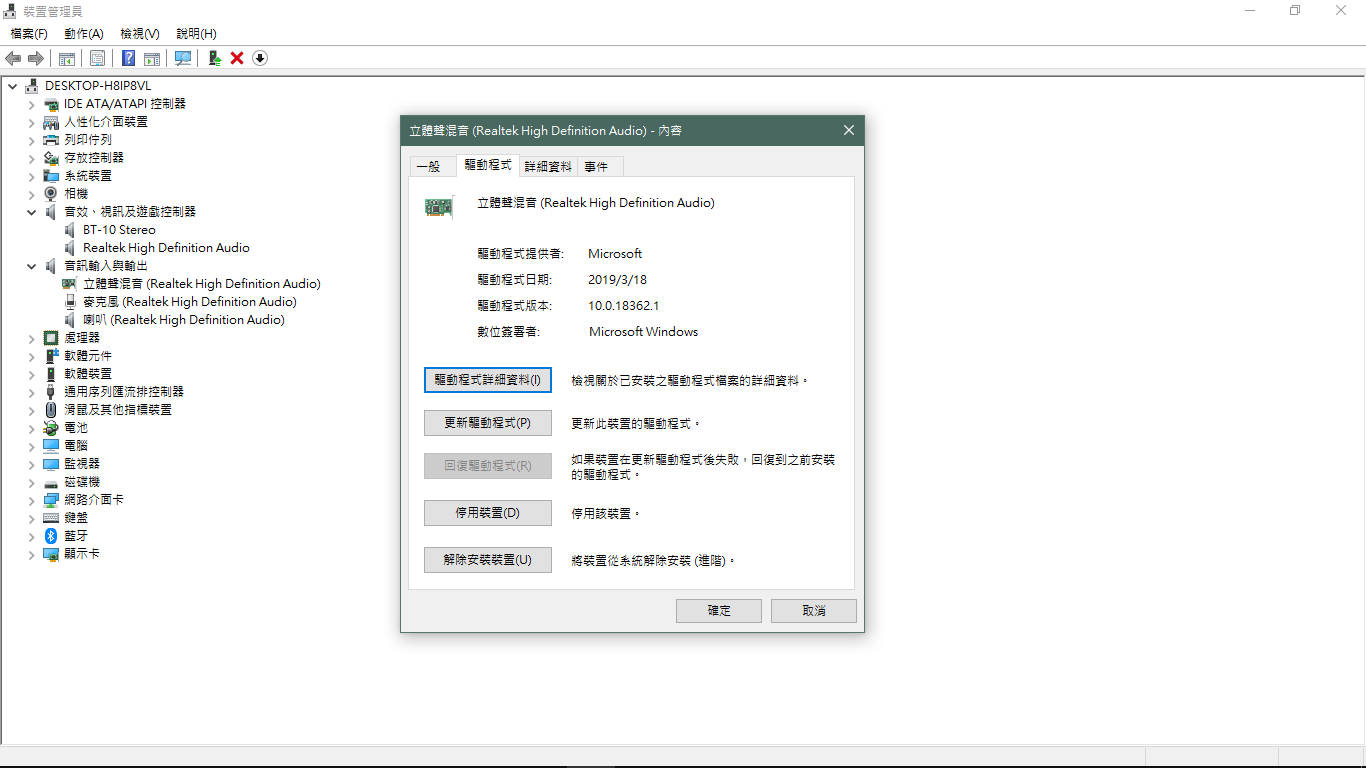This screenshot has width=1366, height=768.
Task: Click the red X uninstall device icon
Action: (237, 58)
